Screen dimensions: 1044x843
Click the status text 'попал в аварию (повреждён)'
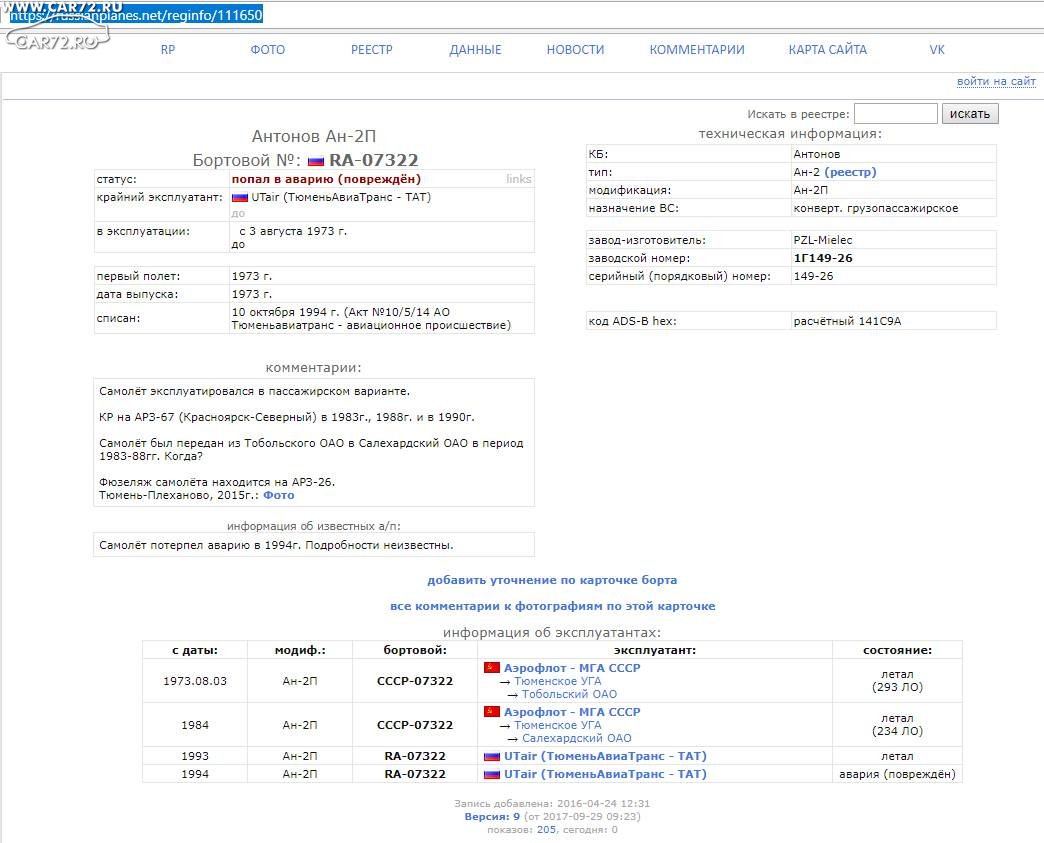[x=326, y=179]
